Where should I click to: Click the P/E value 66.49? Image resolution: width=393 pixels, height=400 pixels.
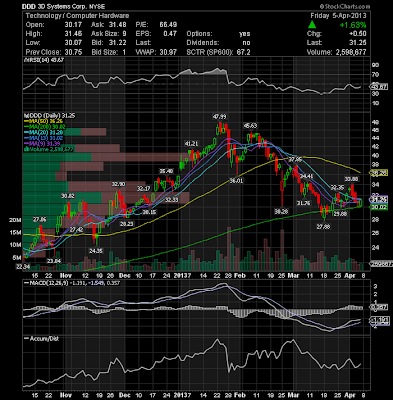[x=168, y=25]
